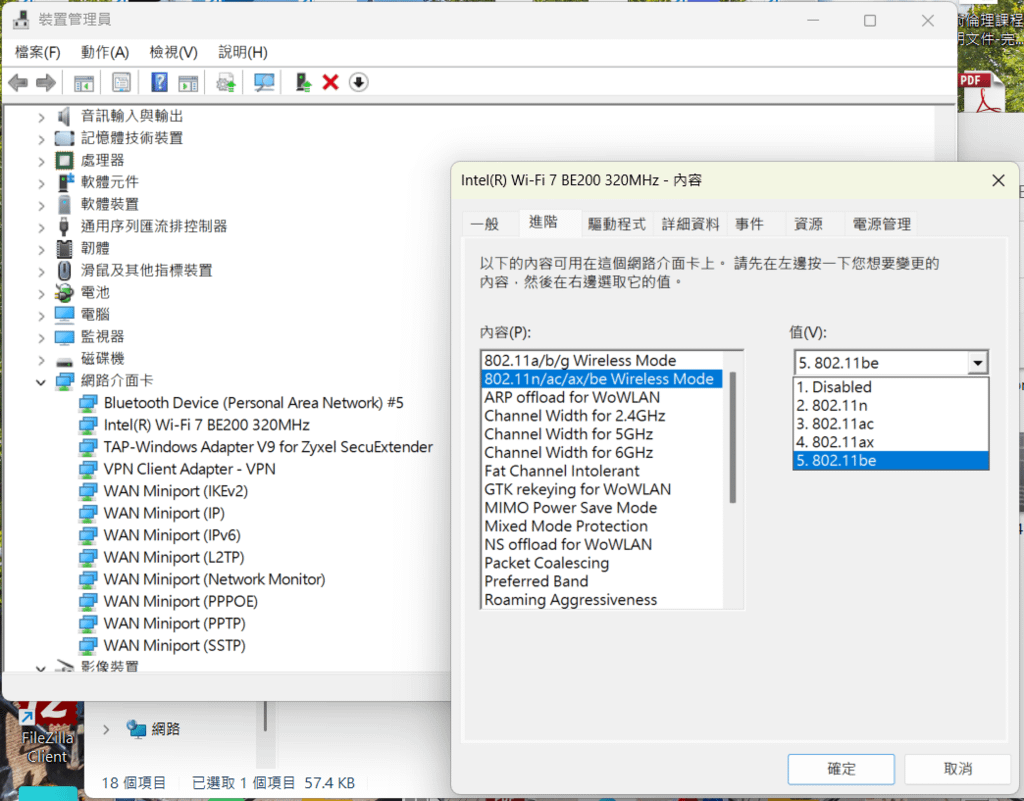The width and height of the screenshot is (1024, 801).
Task: Click the mouse icon beside 滑鼠及其他指標裝置
Action: click(x=64, y=270)
